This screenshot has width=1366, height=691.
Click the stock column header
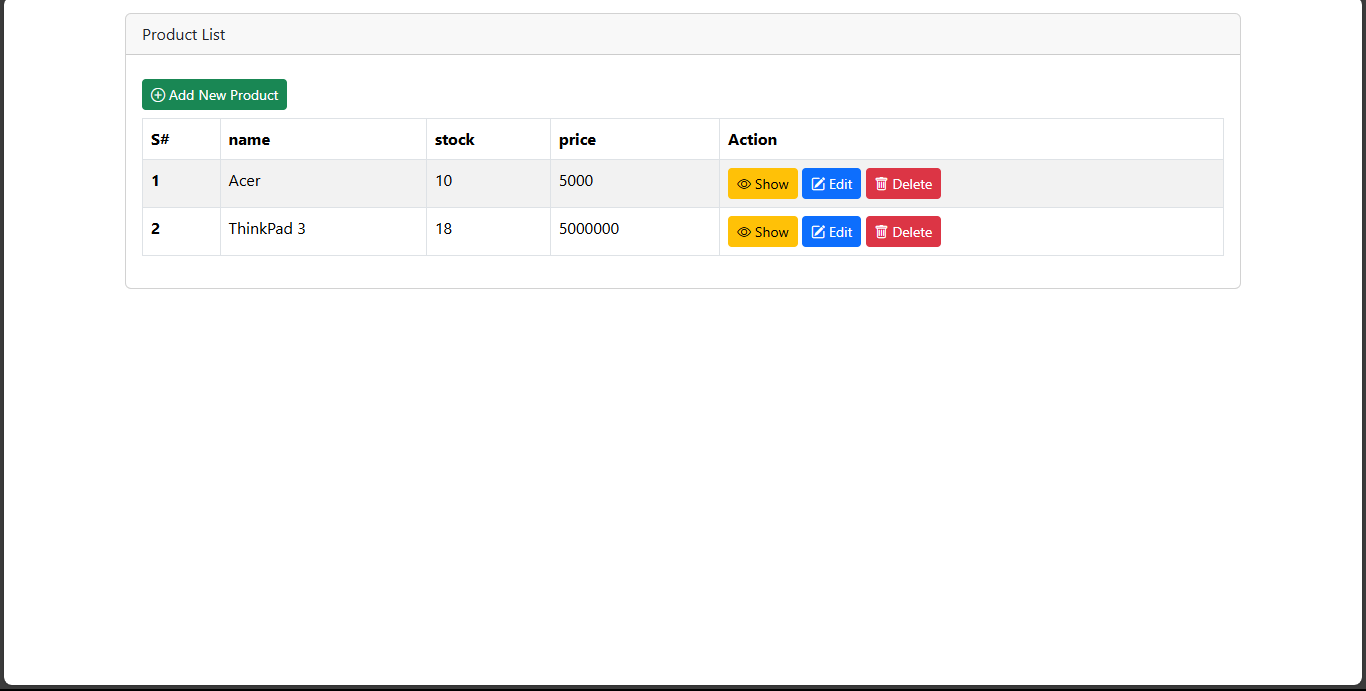click(x=488, y=139)
